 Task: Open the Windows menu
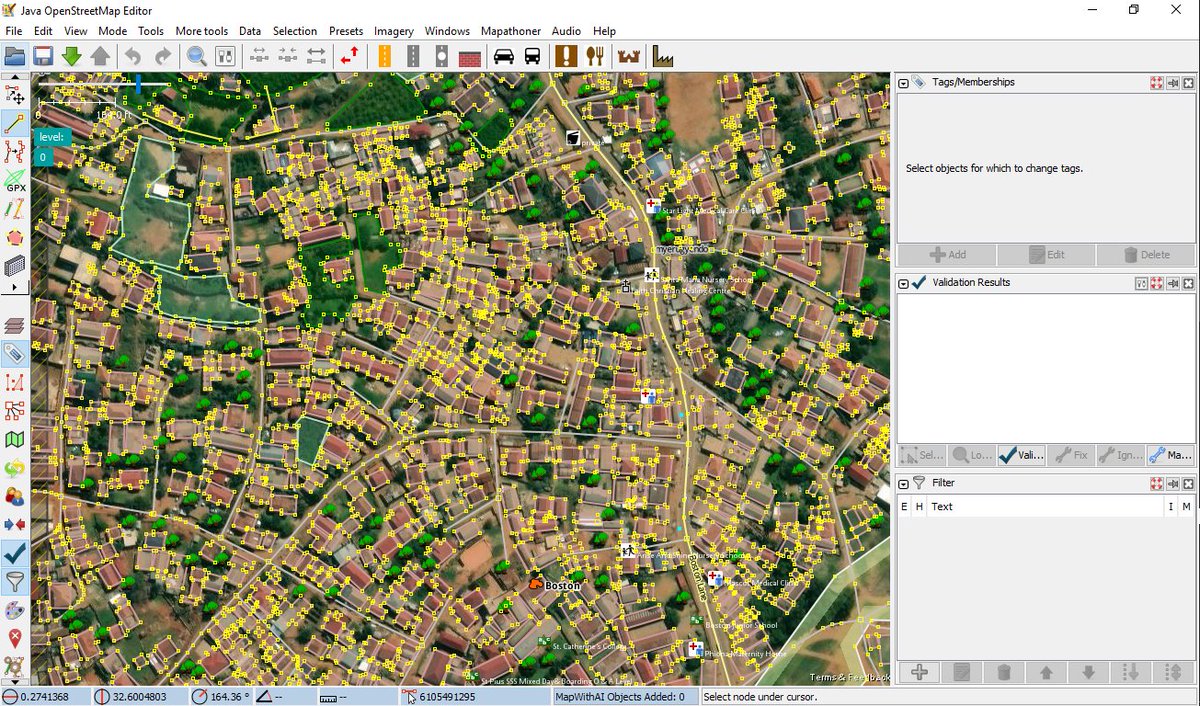click(x=447, y=31)
